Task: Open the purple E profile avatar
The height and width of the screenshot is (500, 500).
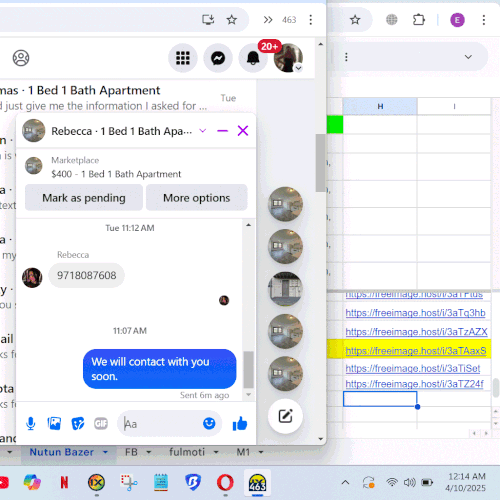Action: tap(457, 20)
